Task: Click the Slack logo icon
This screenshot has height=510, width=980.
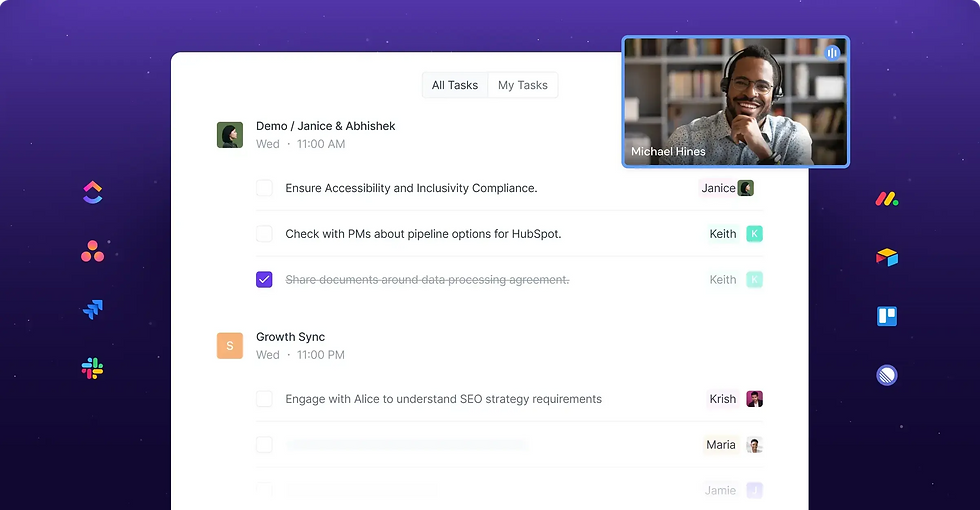Action: click(92, 369)
